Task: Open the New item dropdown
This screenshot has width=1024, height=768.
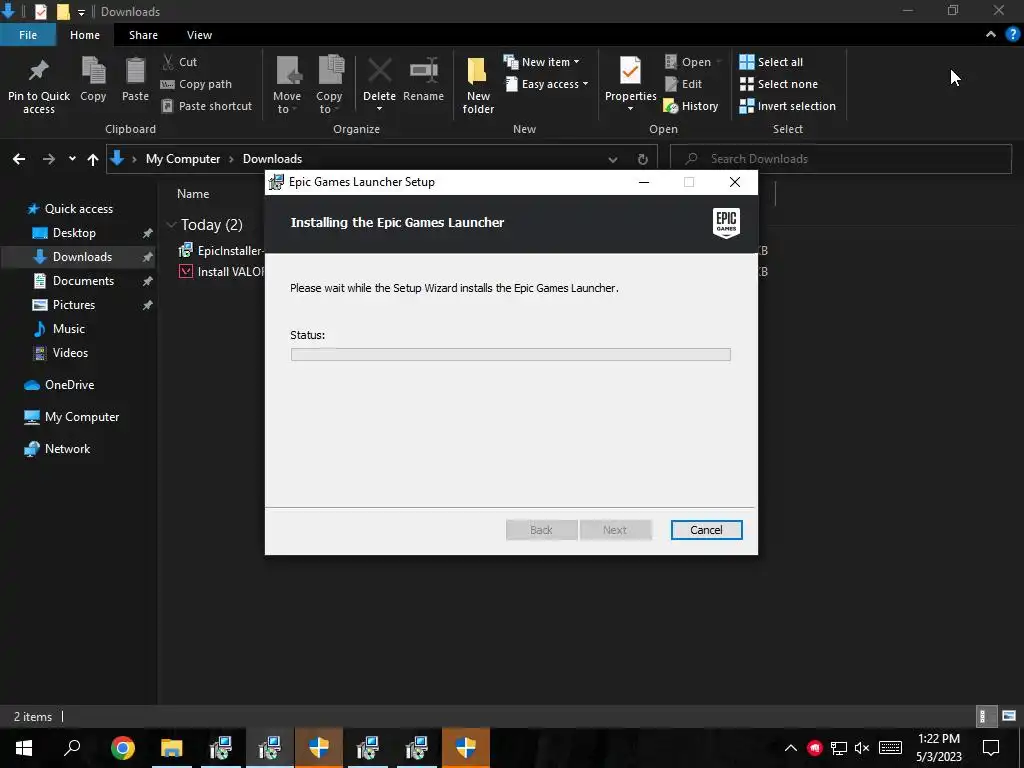Action: [541, 62]
